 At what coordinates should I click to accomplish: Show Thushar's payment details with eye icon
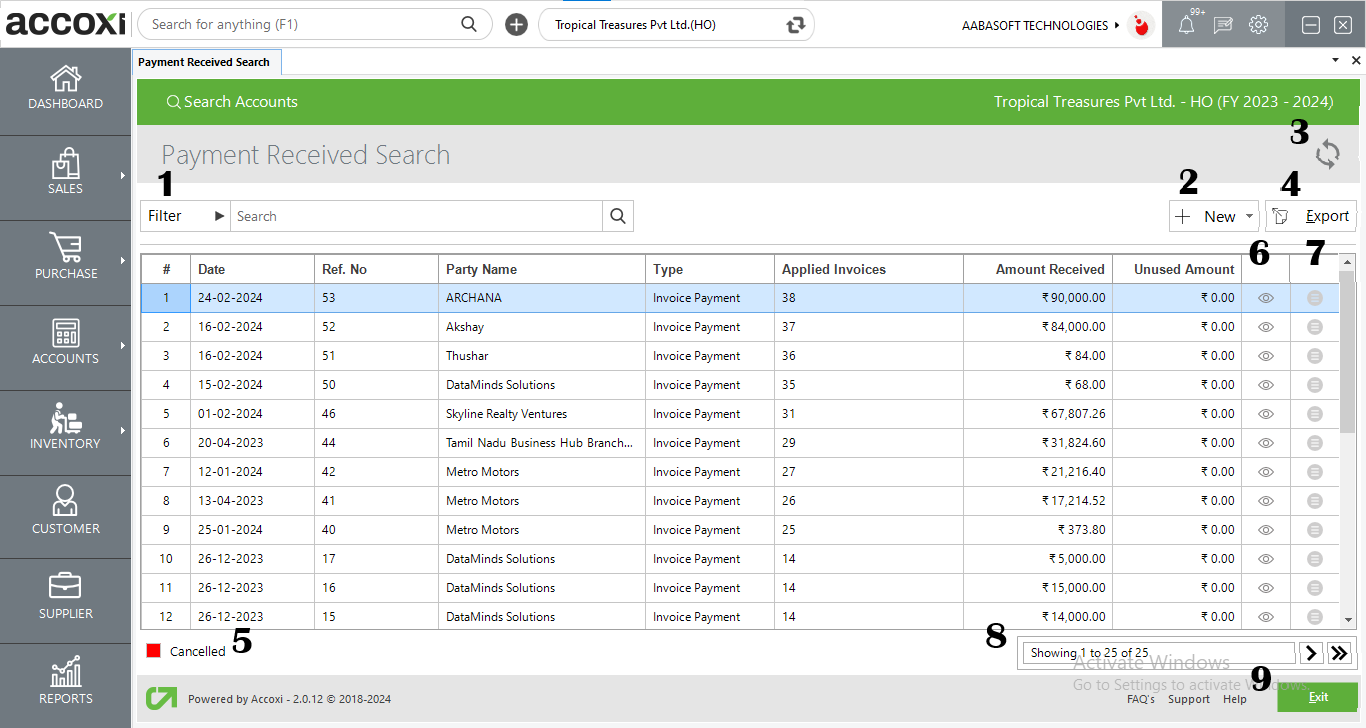pyautogui.click(x=1265, y=355)
